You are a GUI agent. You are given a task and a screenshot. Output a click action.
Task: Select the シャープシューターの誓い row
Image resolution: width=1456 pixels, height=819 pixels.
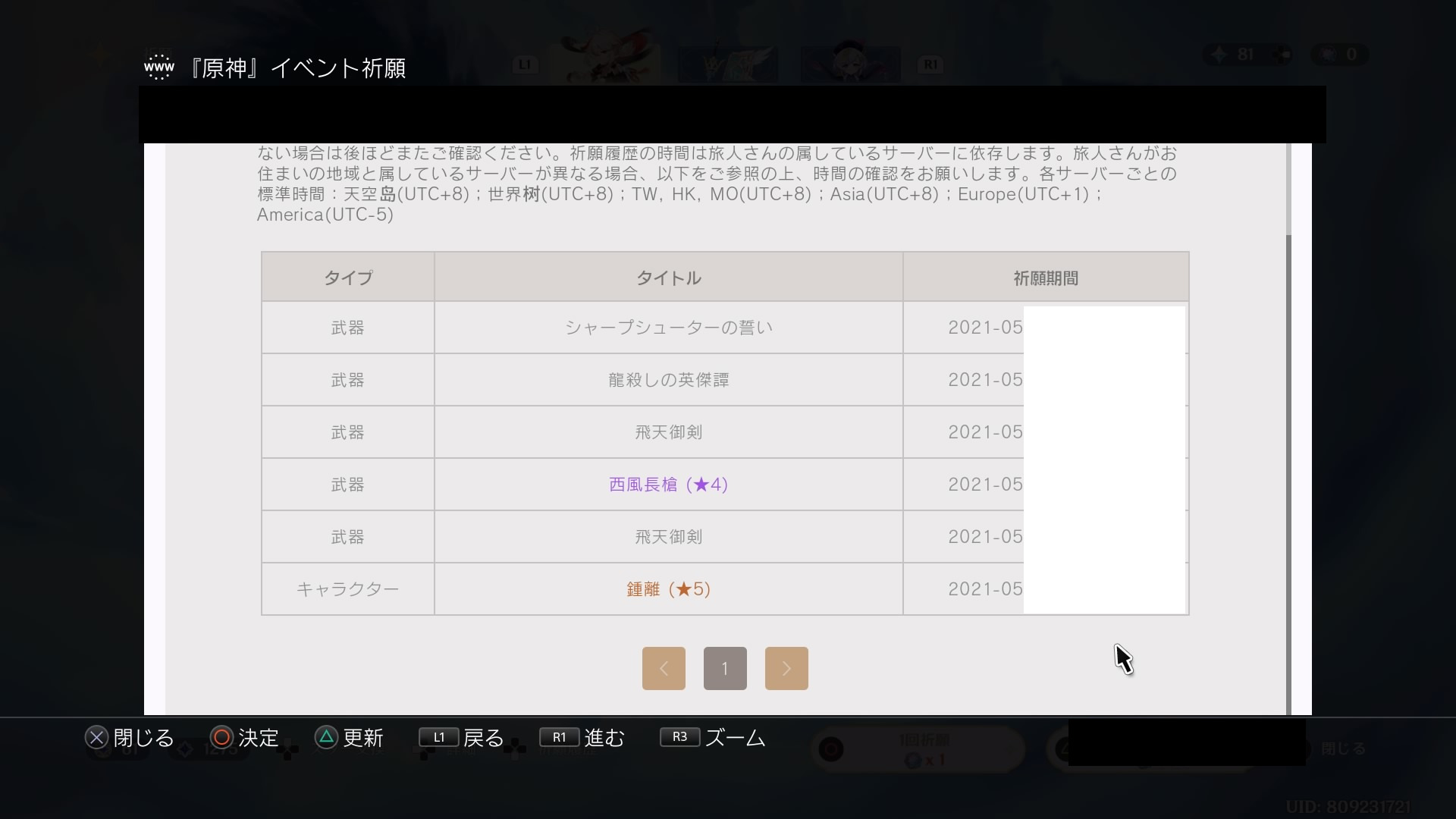coord(668,328)
